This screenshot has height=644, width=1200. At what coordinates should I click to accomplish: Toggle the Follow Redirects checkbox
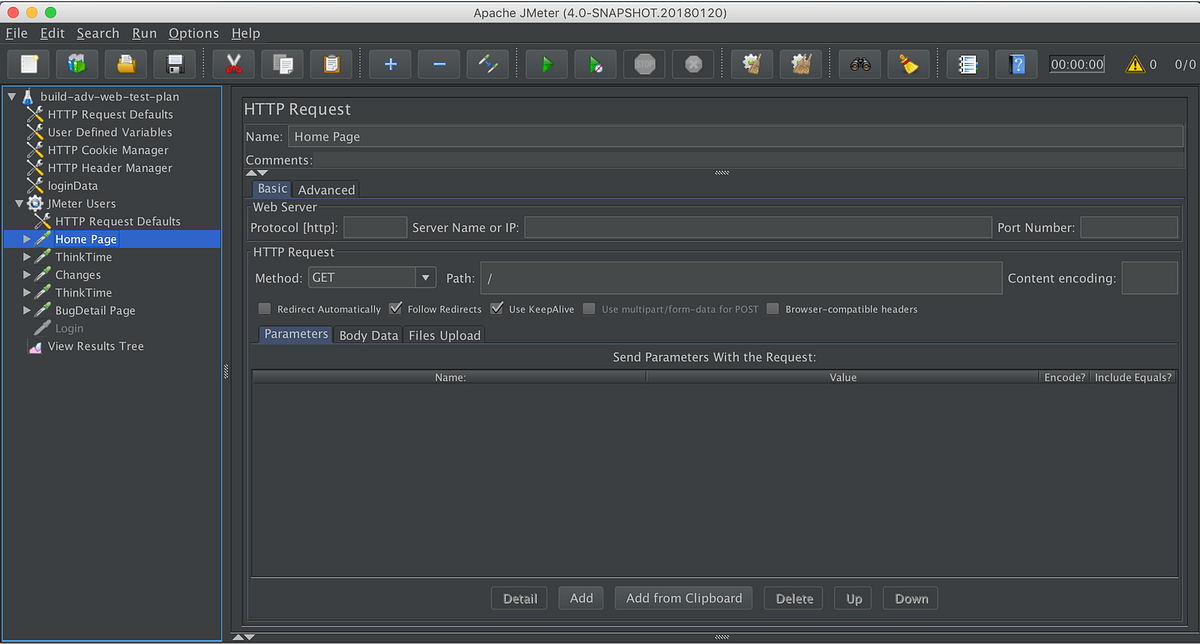coord(395,309)
